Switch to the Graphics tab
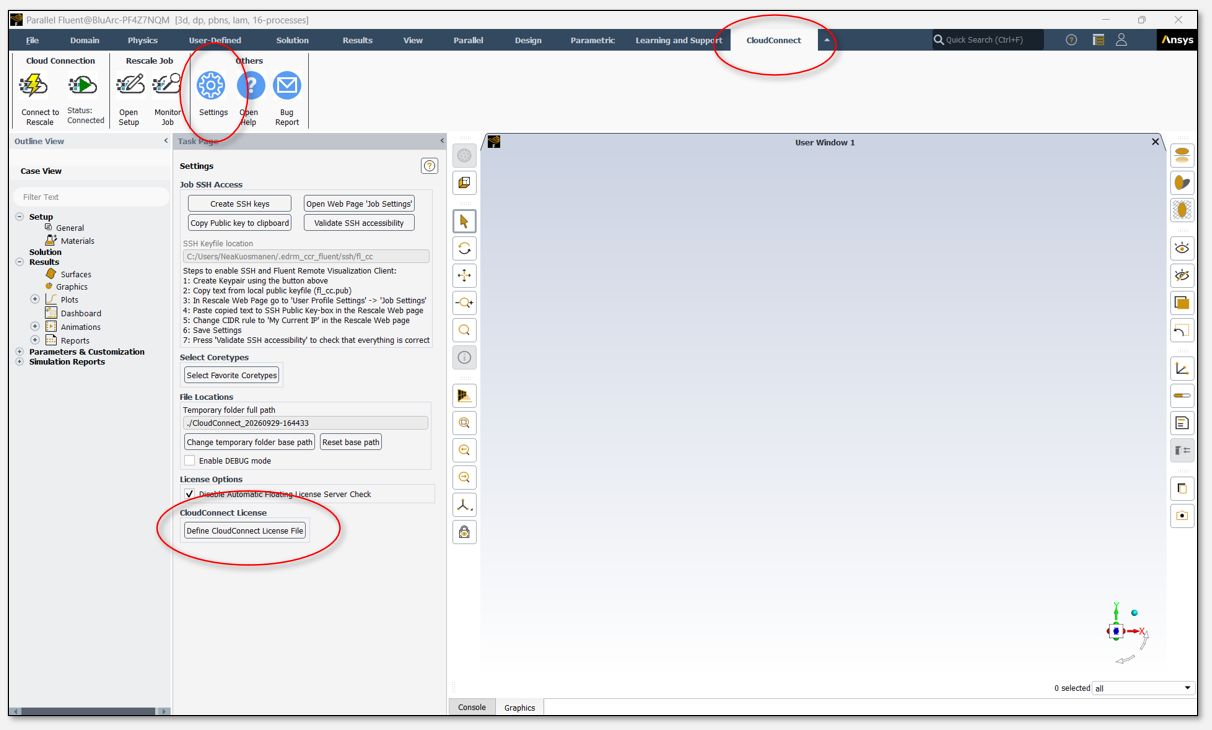 519,707
